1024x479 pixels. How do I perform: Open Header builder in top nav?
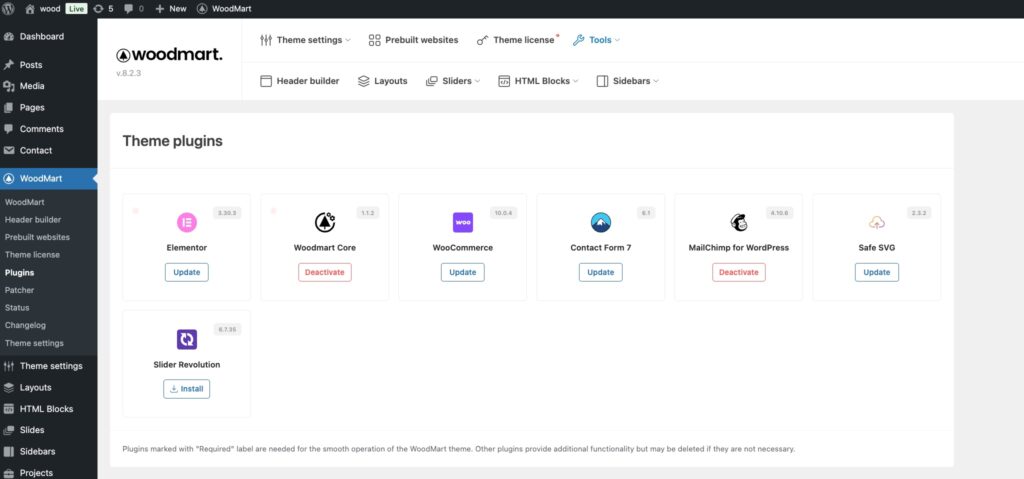point(300,81)
